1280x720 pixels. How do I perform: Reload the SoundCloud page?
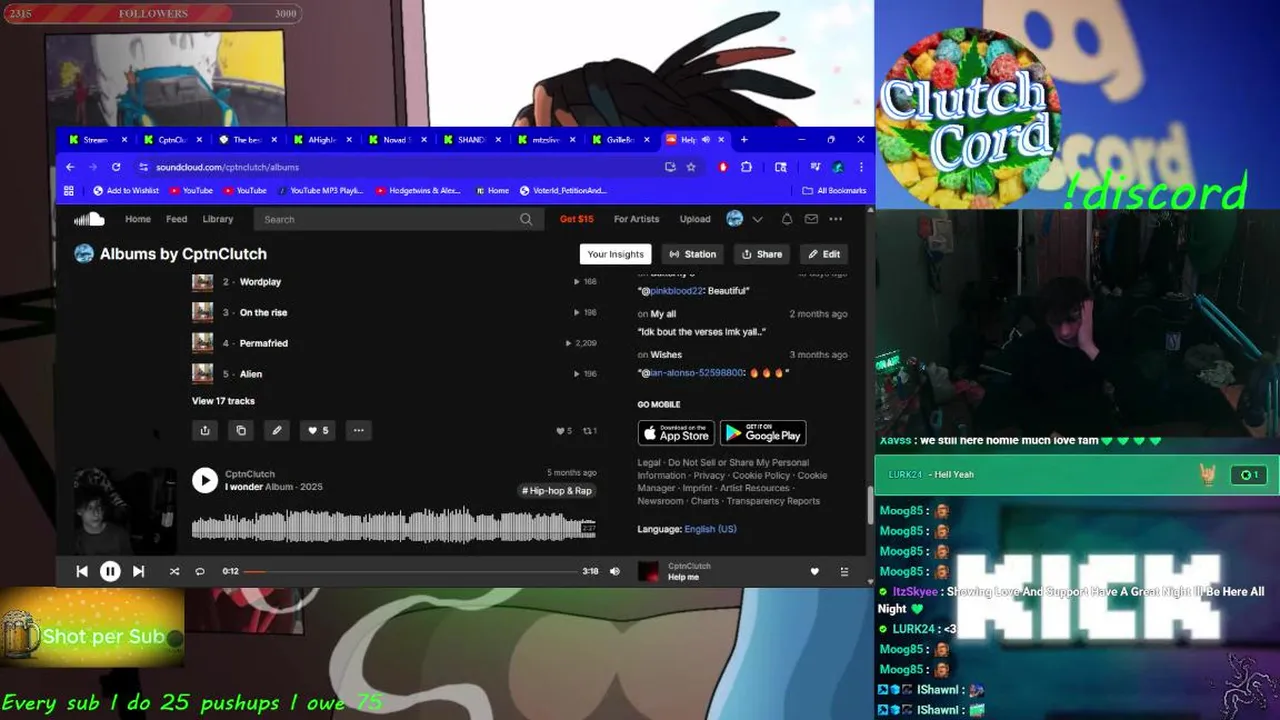click(116, 167)
